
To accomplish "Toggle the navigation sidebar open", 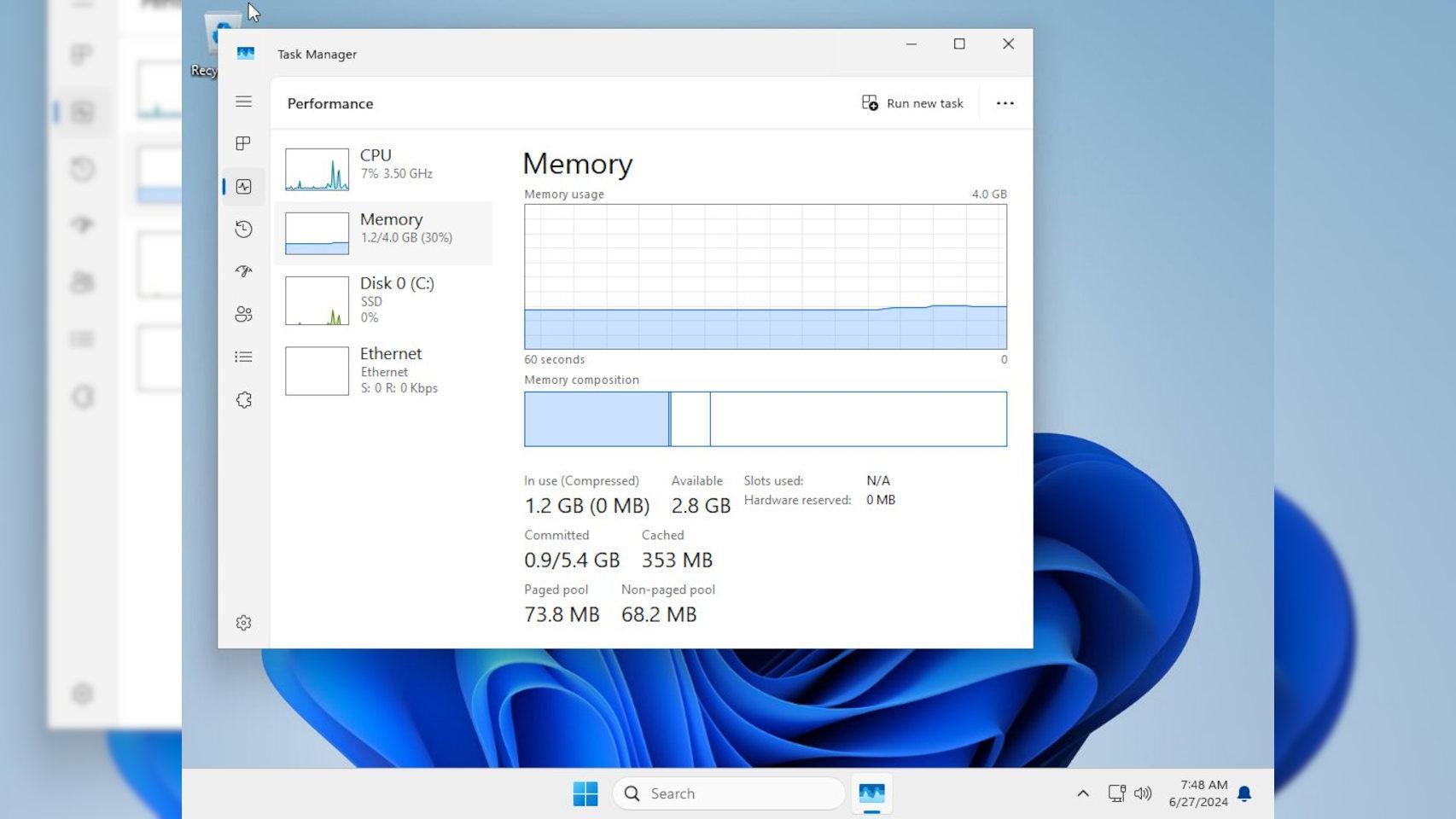I will (x=244, y=102).
